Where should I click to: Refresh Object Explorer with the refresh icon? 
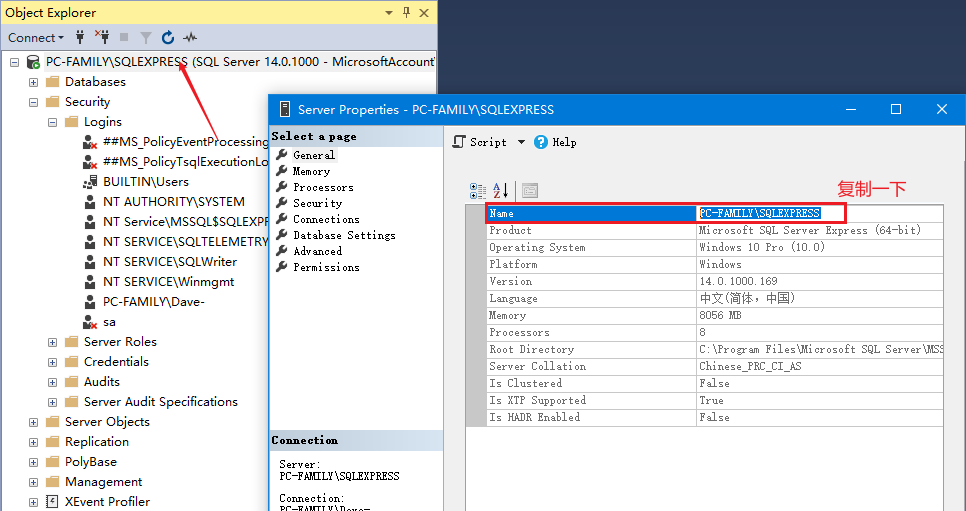pos(168,38)
